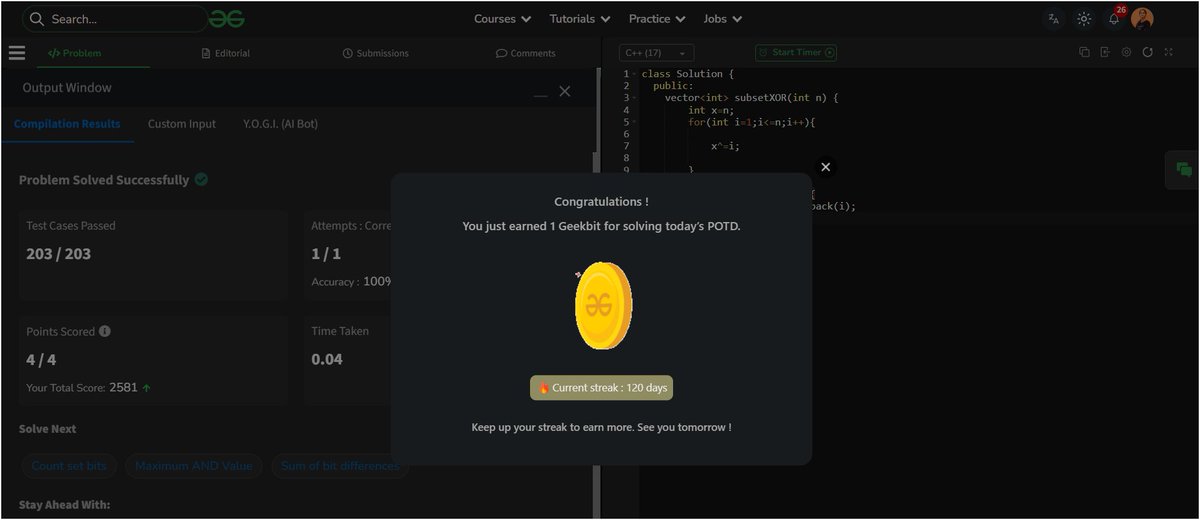This screenshot has width=1200, height=520.
Task: Click the "4 / 4" points value
Action: pos(41,360)
